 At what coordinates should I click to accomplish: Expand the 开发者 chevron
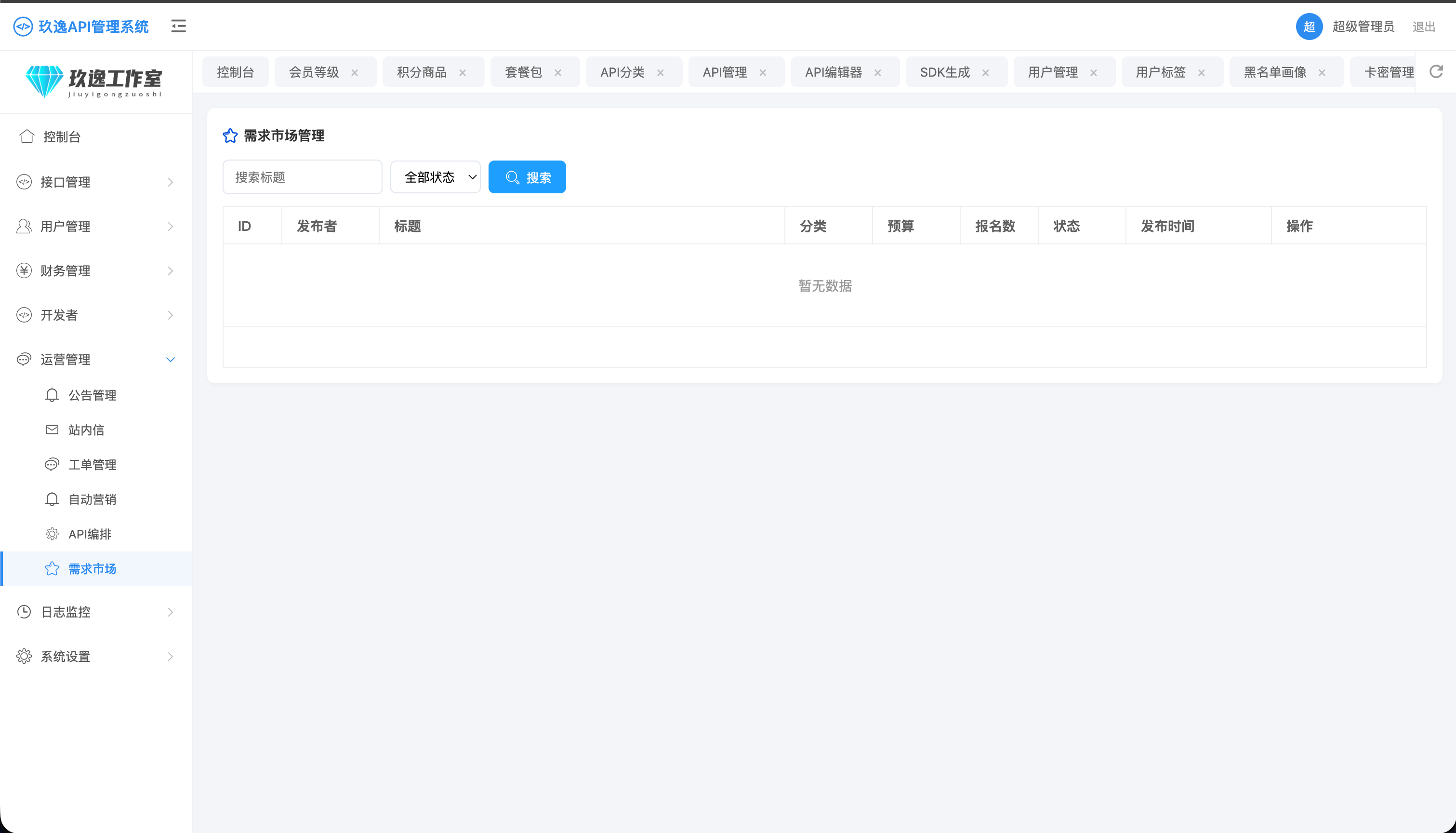[x=171, y=315]
